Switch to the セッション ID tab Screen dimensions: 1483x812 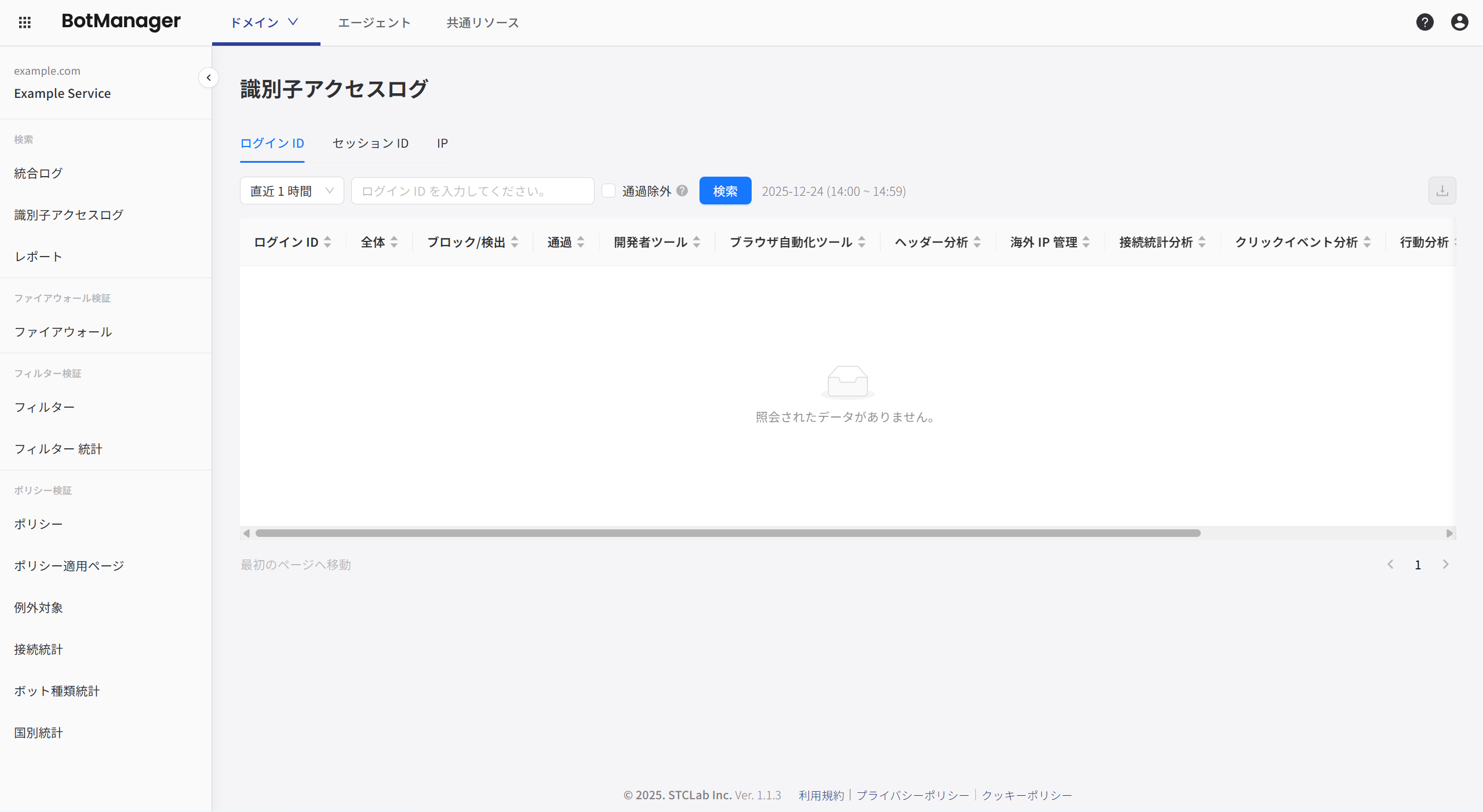(370, 143)
